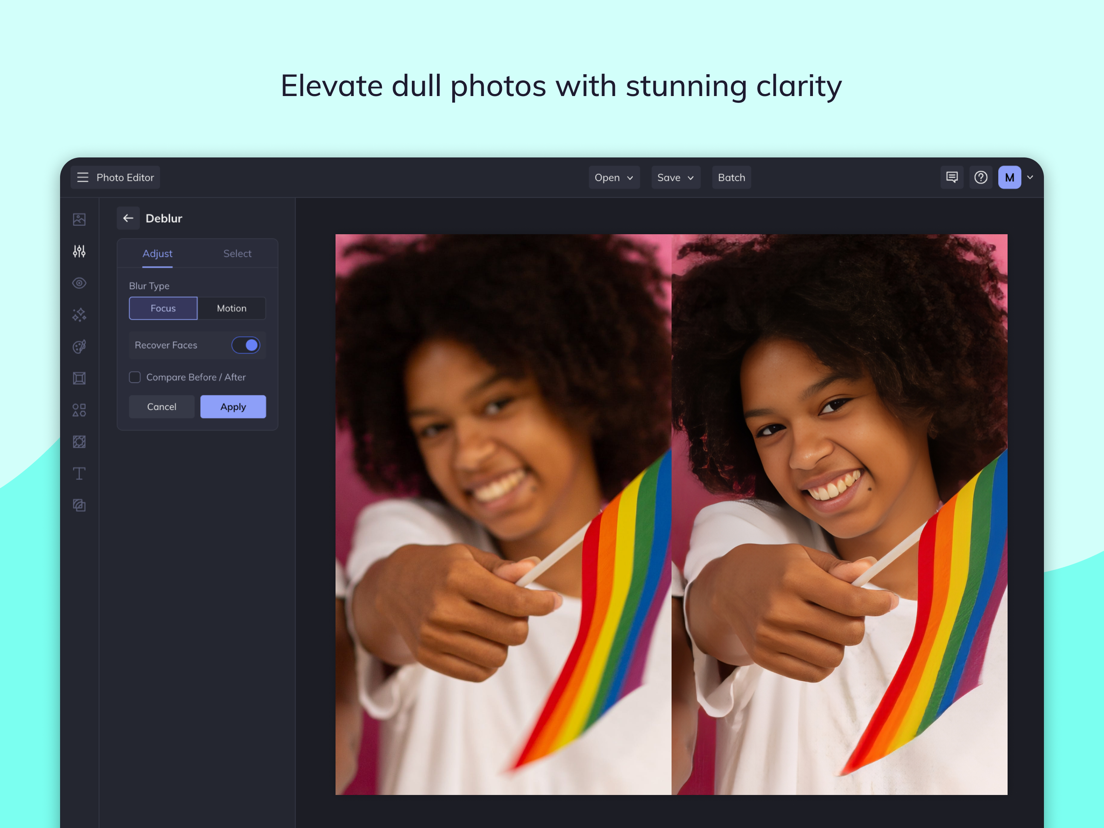The height and width of the screenshot is (828, 1104).
Task: Open the help question mark icon
Action: [981, 177]
